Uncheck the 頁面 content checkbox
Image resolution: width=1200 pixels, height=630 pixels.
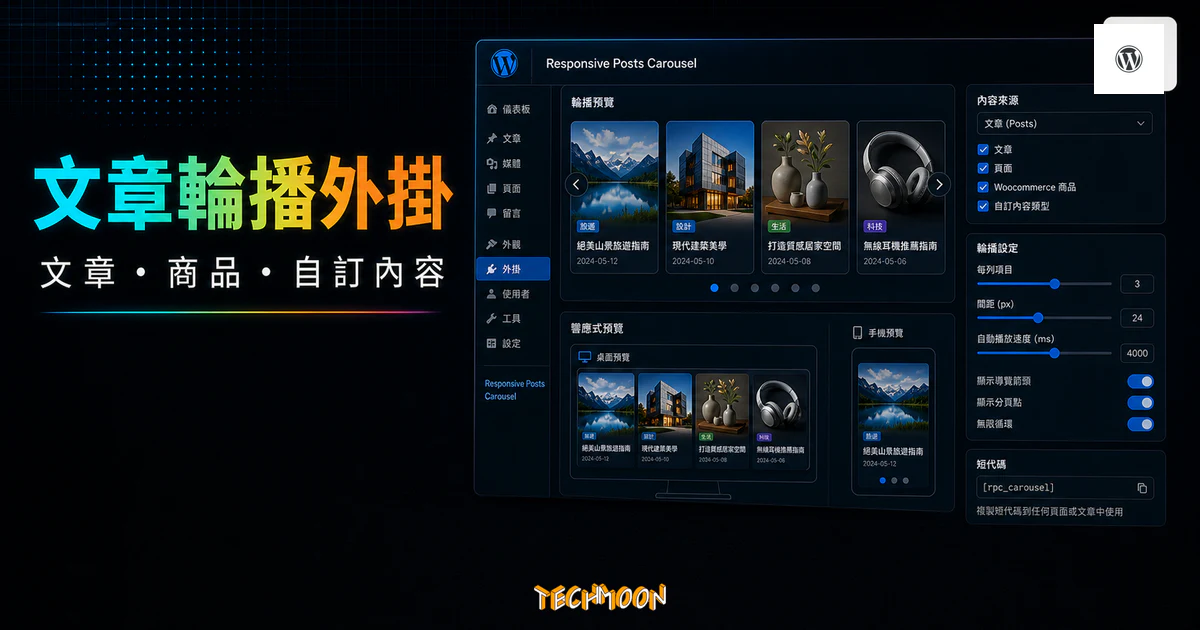[x=983, y=168]
